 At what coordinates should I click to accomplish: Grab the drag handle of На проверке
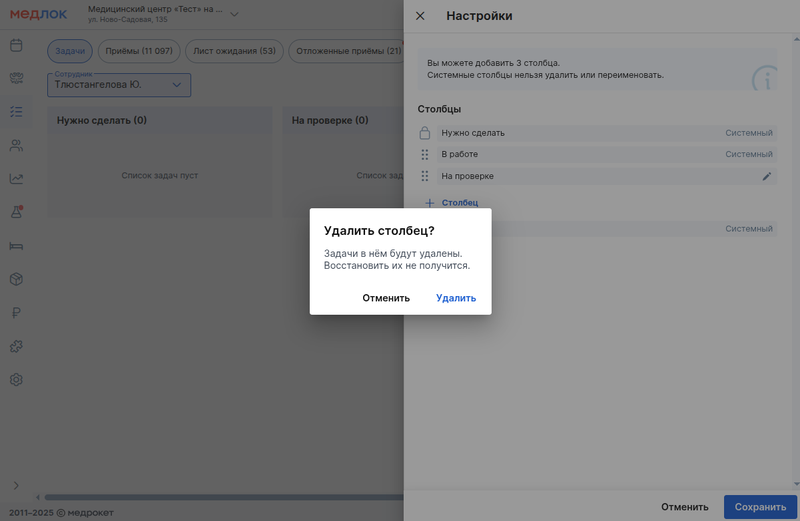pos(424,176)
